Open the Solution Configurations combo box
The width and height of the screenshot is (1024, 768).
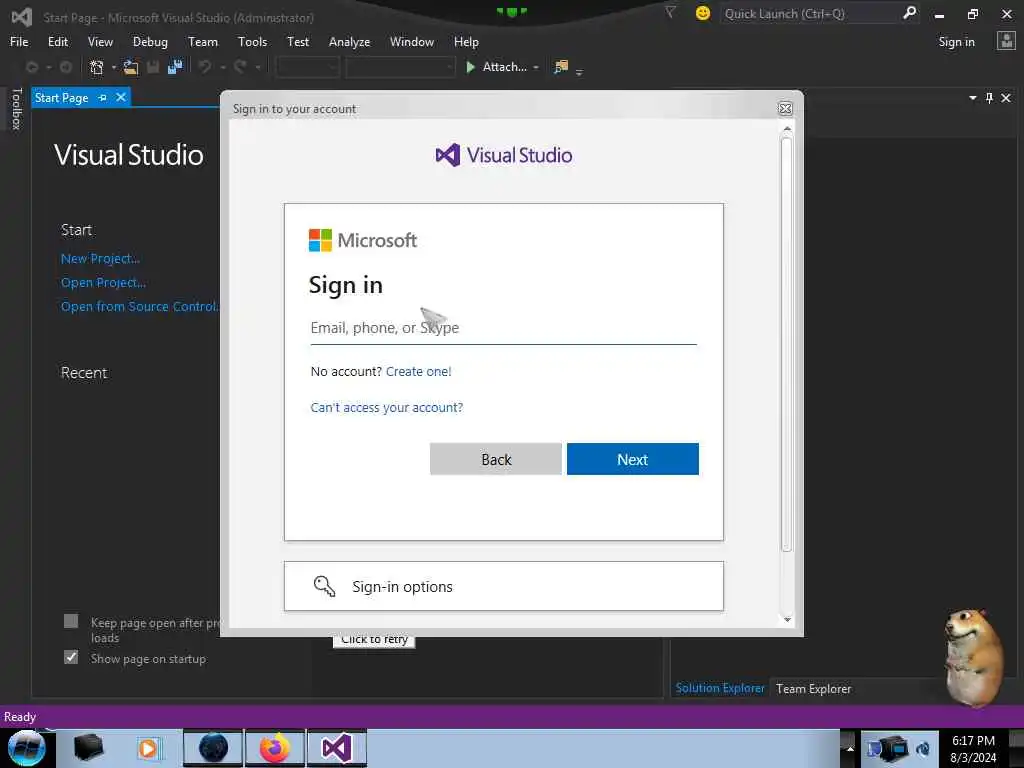click(x=308, y=67)
